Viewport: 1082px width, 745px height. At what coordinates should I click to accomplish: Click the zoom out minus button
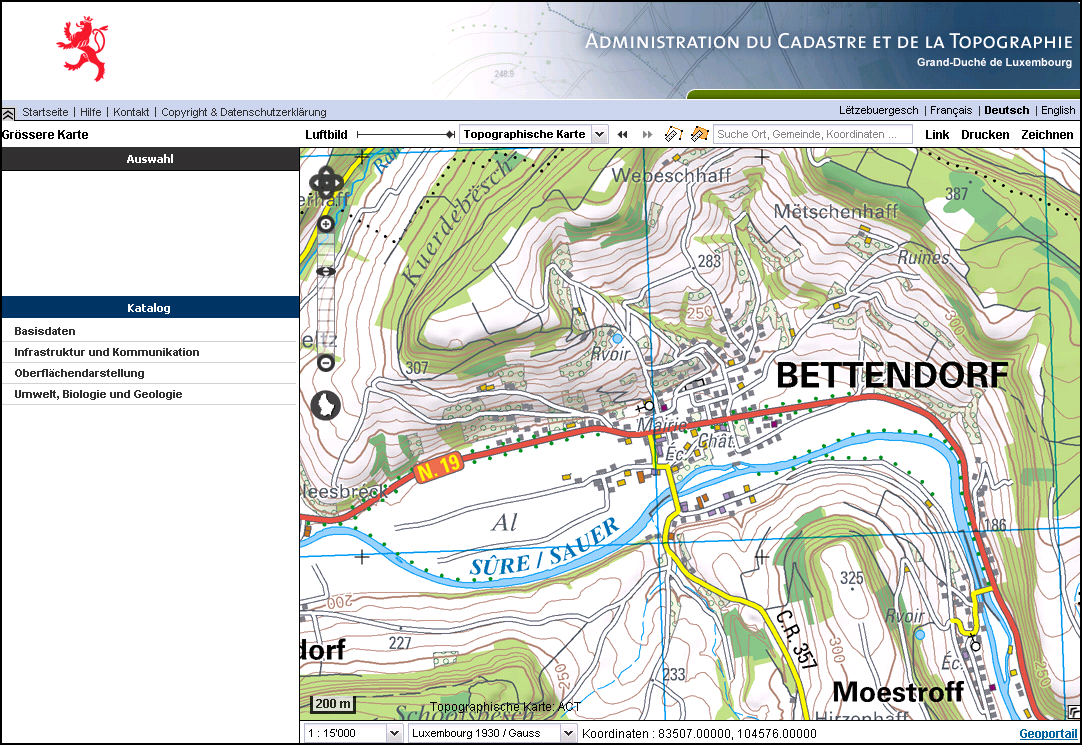325,363
